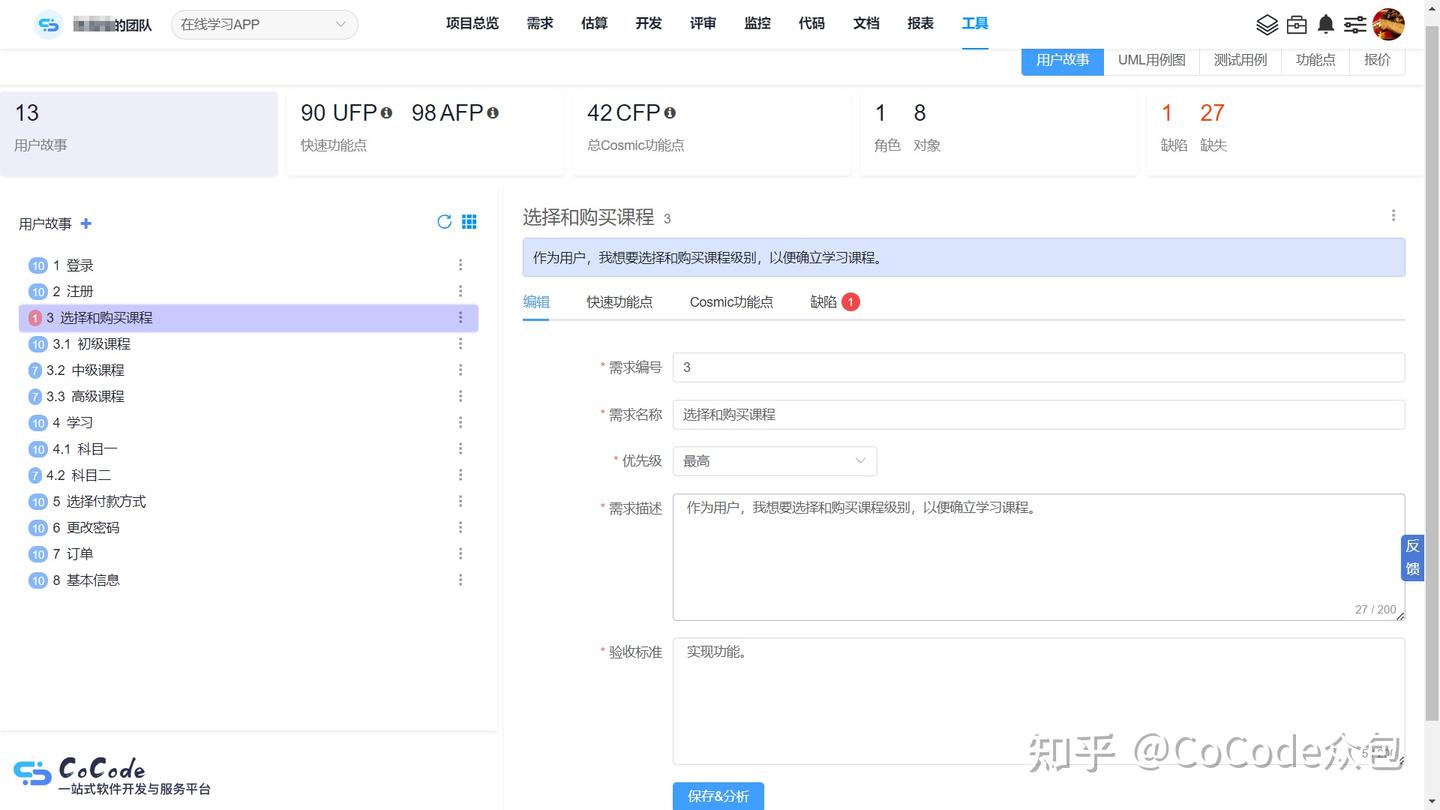
Task: Click the user avatar at top right
Action: click(1389, 24)
